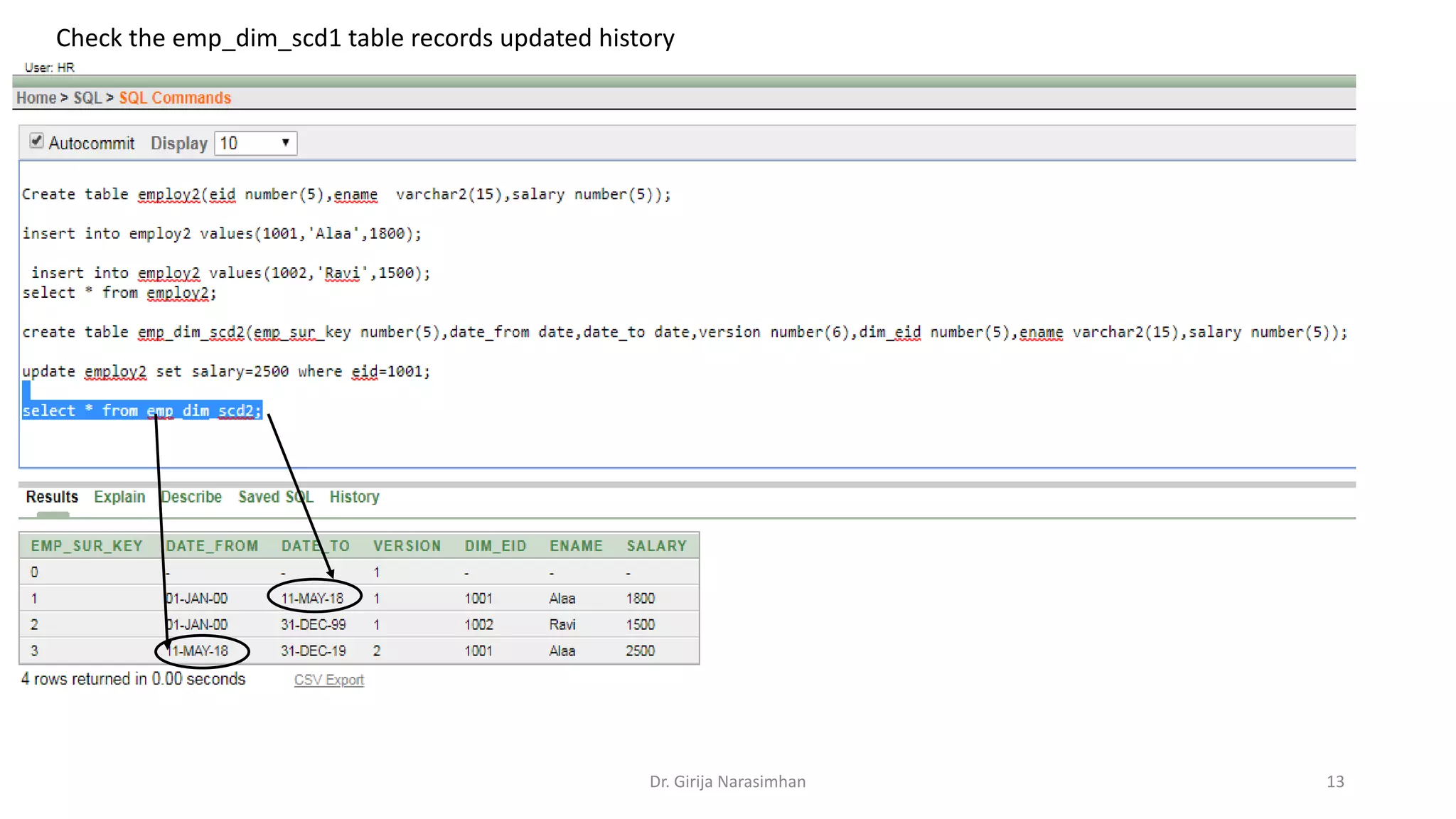
Task: Download results via CSV Export link
Action: point(329,680)
